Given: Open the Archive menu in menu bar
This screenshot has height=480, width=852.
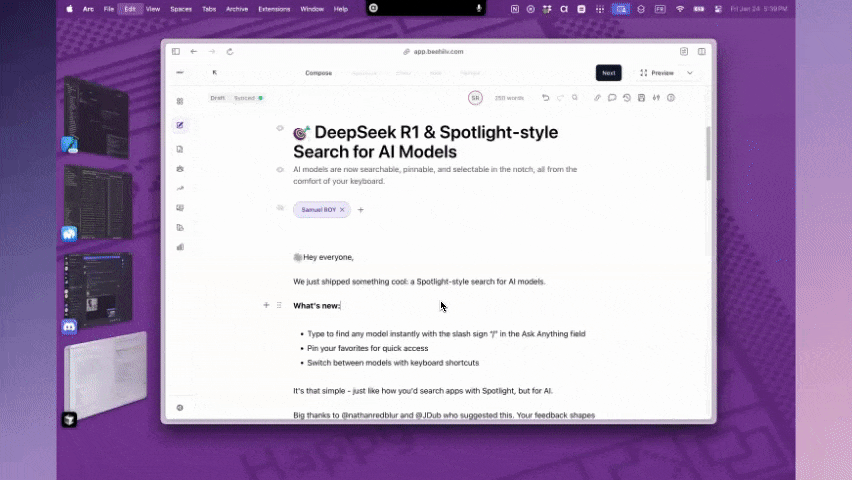Looking at the screenshot, I should click(x=237, y=9).
